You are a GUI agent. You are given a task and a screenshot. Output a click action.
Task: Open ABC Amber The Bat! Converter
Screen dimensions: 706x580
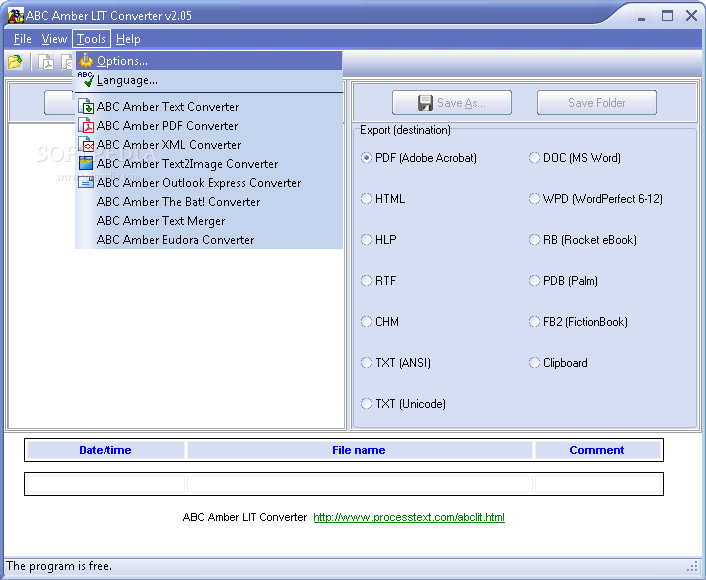tap(209, 201)
